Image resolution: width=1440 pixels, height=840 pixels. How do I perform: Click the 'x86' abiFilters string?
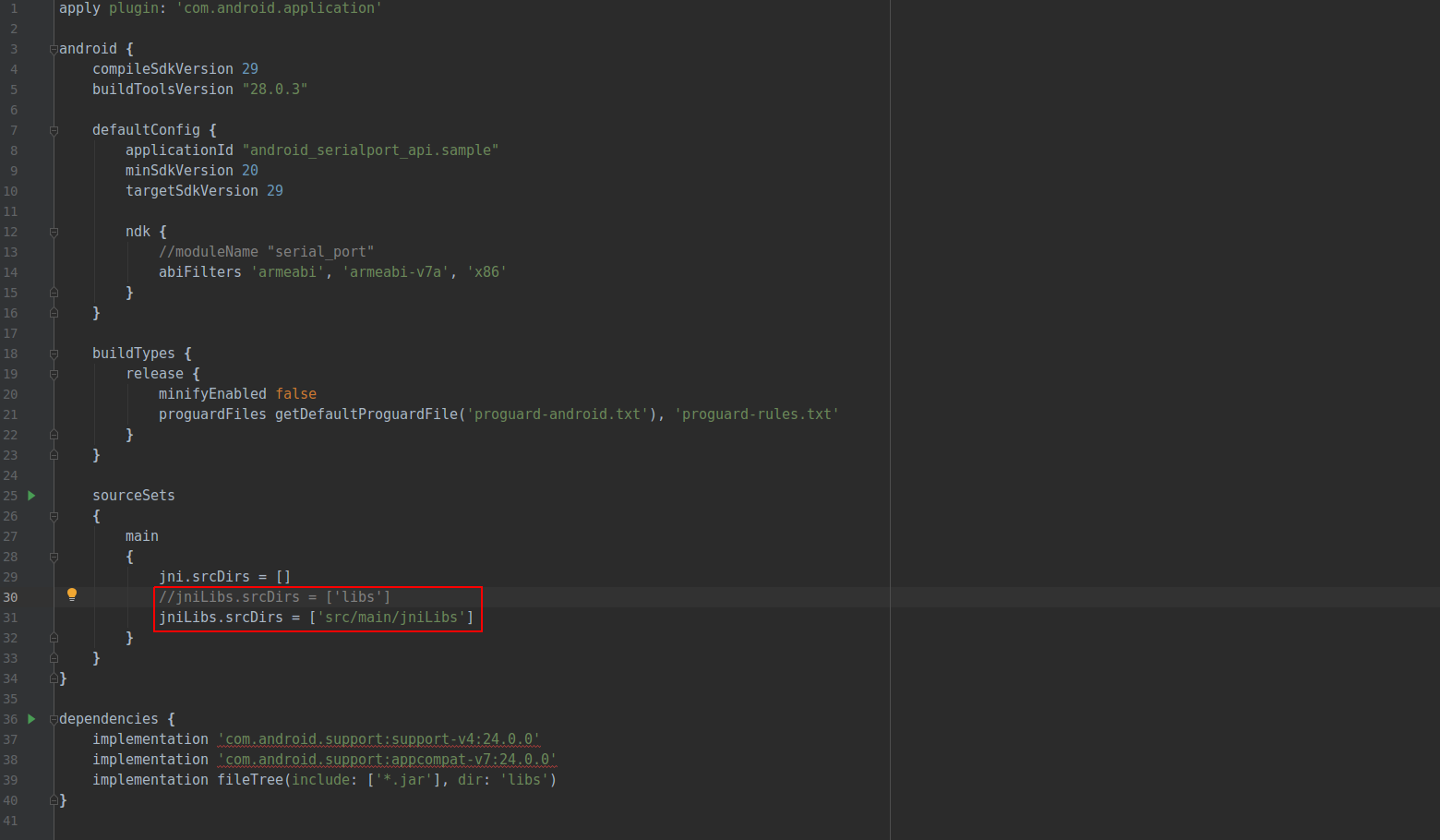tap(486, 272)
